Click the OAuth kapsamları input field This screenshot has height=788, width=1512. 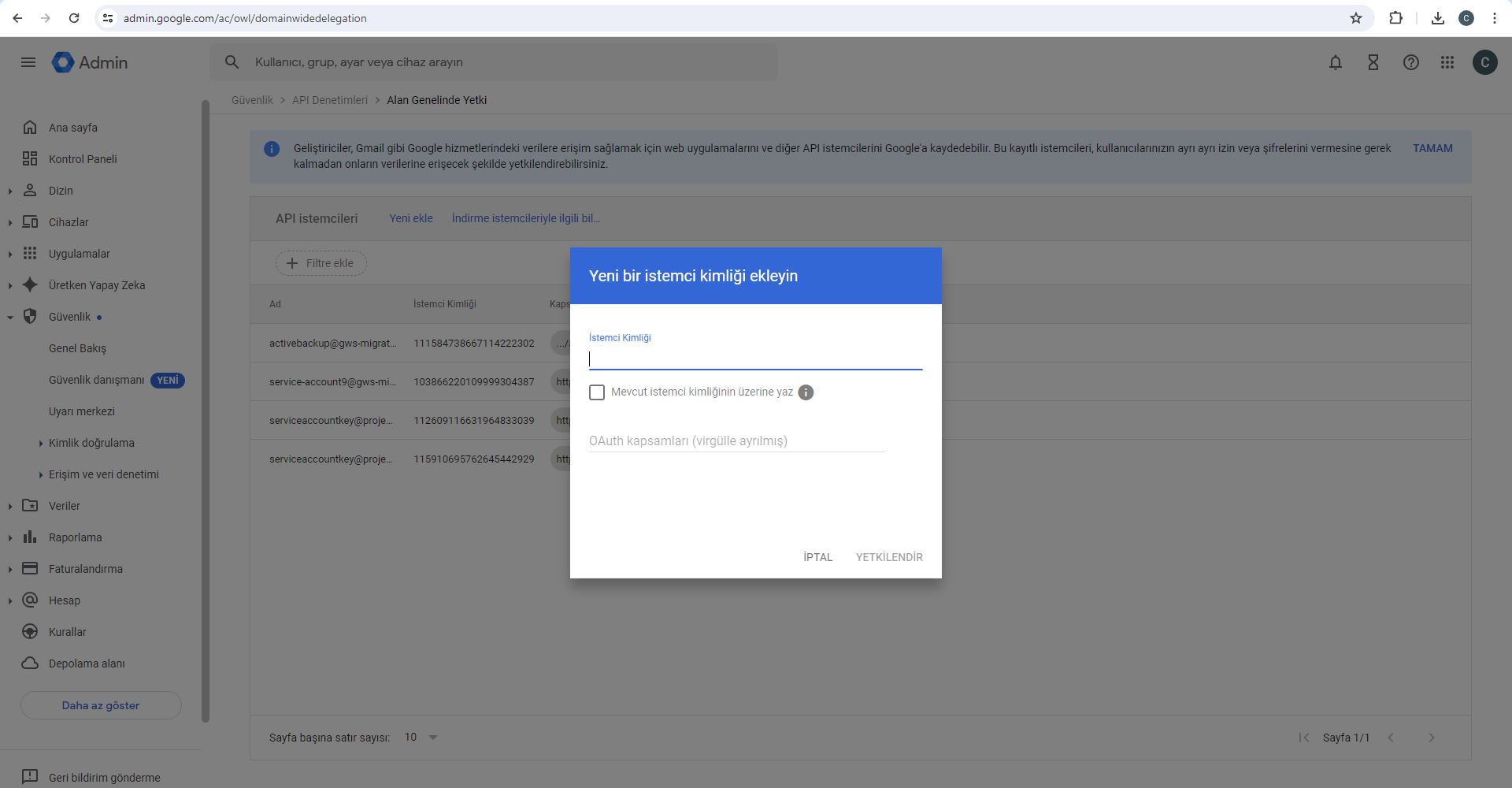point(736,441)
